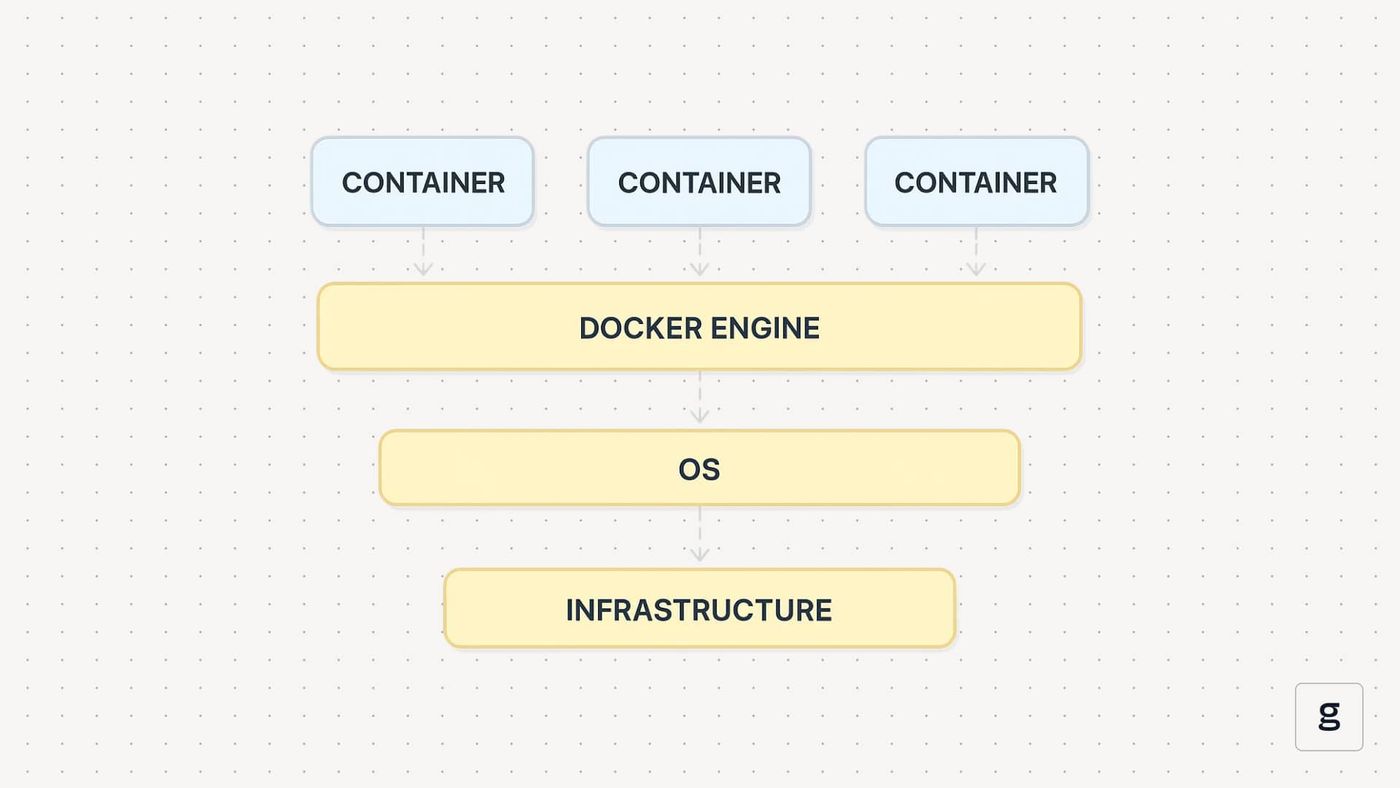This screenshot has width=1400, height=788.
Task: Click dashed arrow under left container
Action: coord(423,251)
